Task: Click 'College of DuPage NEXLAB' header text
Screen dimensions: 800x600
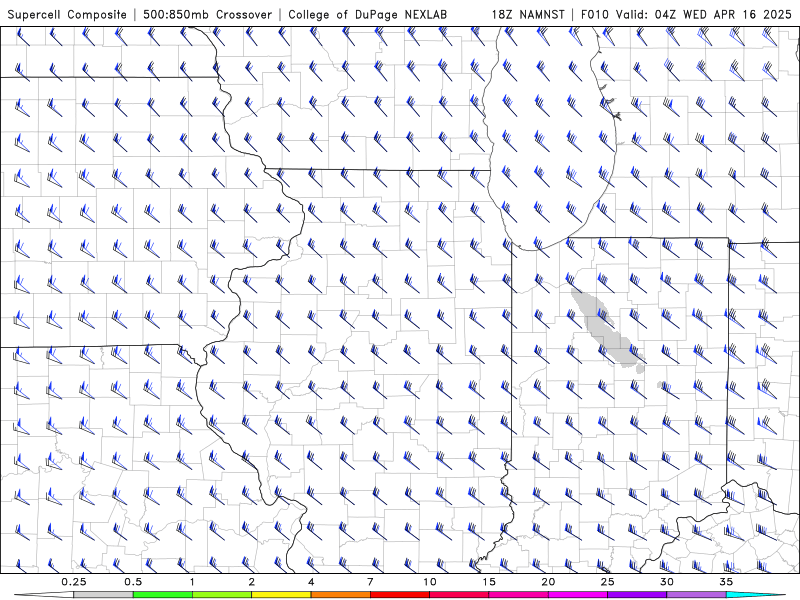Action: pyautogui.click(x=367, y=14)
